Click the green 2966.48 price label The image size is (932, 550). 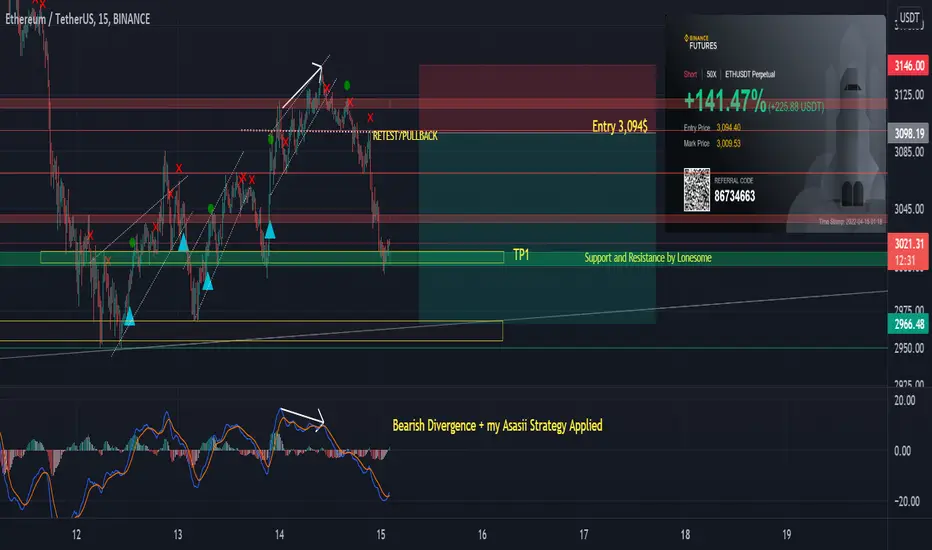pos(909,324)
